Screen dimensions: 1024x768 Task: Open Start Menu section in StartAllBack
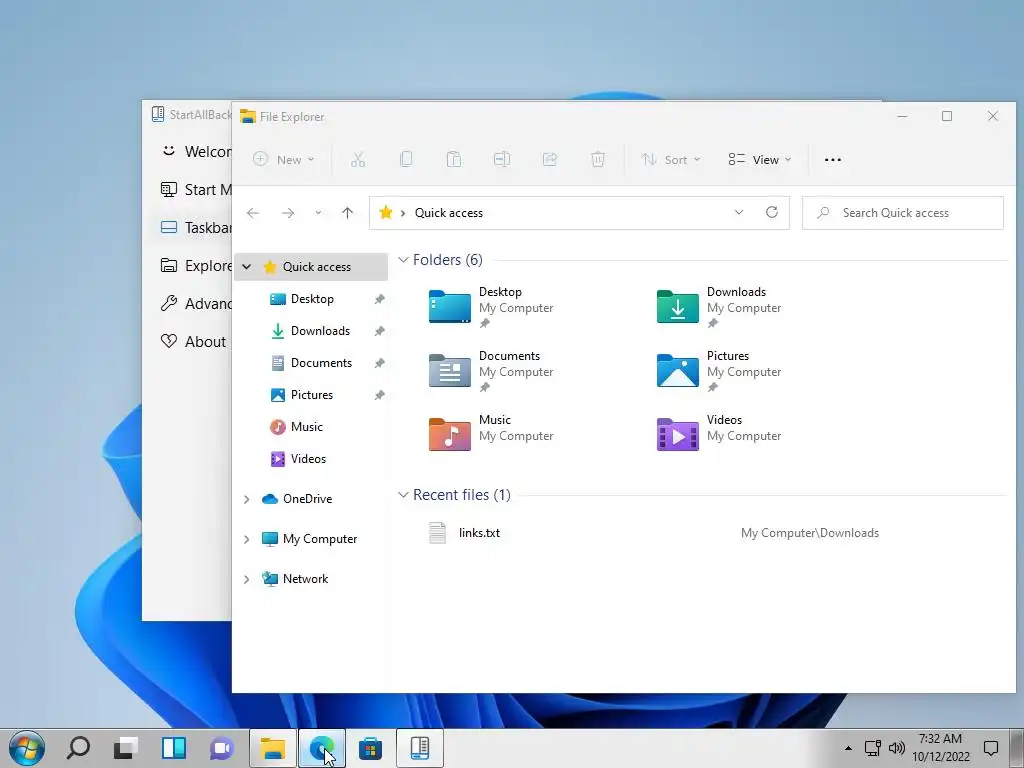tap(195, 189)
